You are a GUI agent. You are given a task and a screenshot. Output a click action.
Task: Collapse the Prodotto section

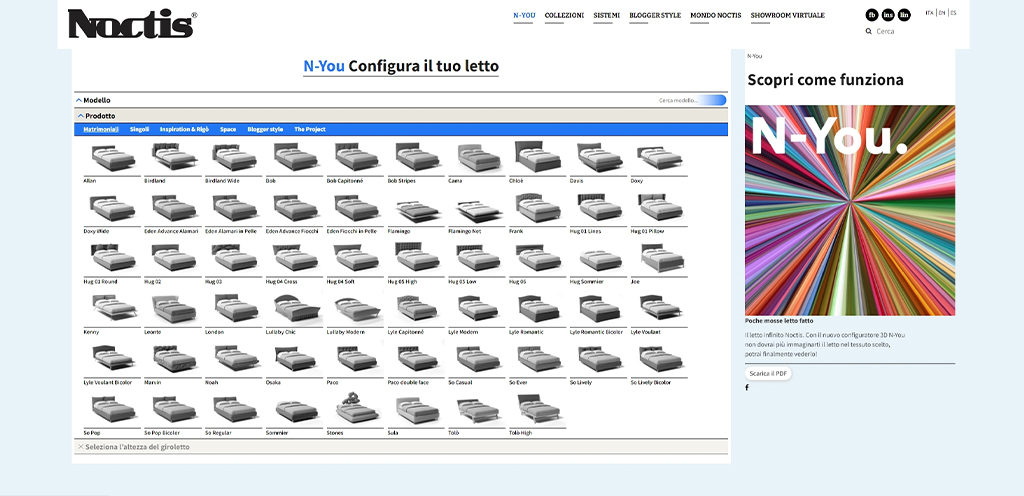(x=97, y=116)
